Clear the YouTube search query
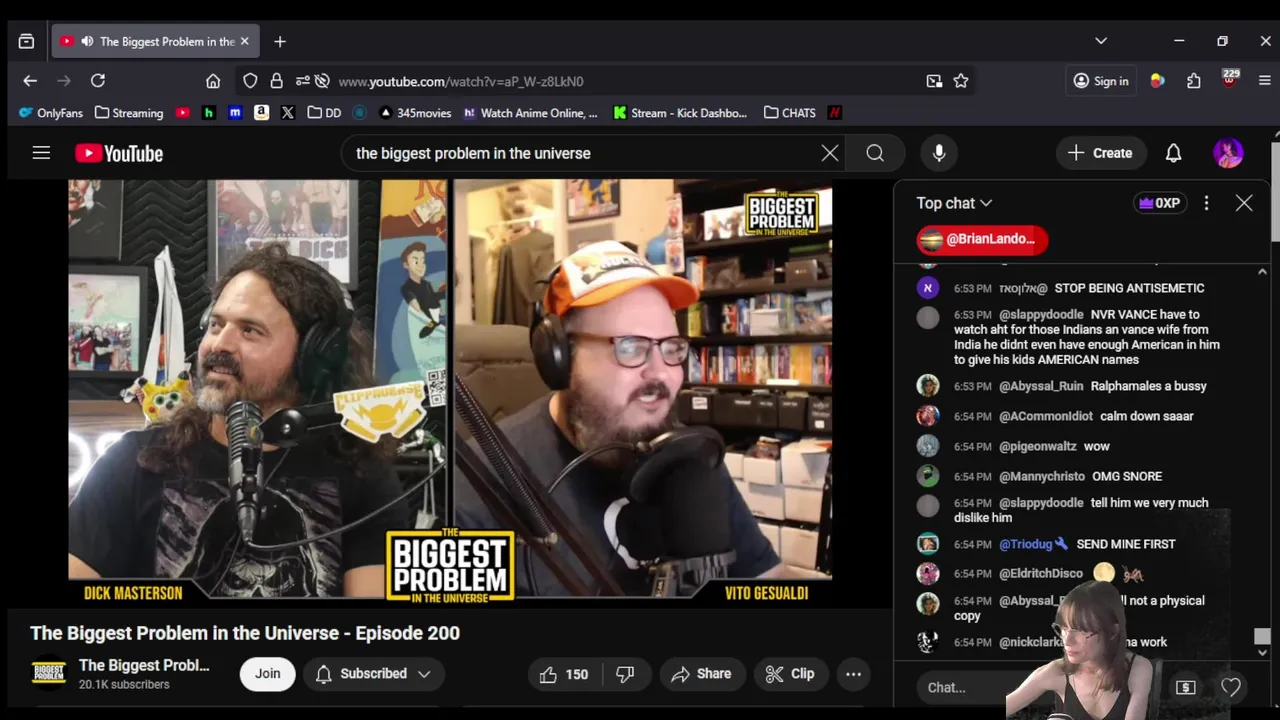Screen dimensions: 1280x720 (830, 153)
